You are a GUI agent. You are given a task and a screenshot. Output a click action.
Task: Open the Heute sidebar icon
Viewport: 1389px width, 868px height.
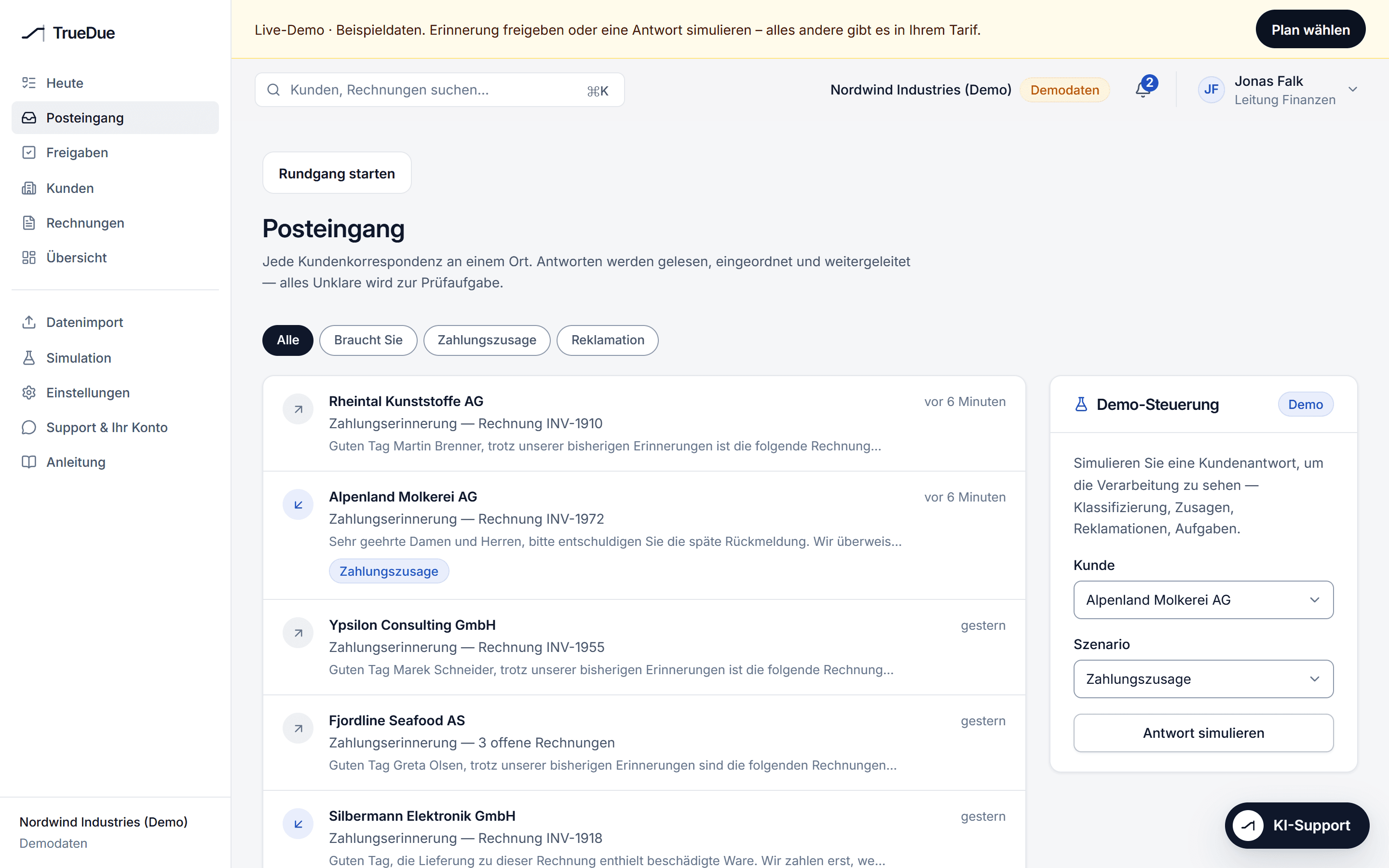coord(29,82)
